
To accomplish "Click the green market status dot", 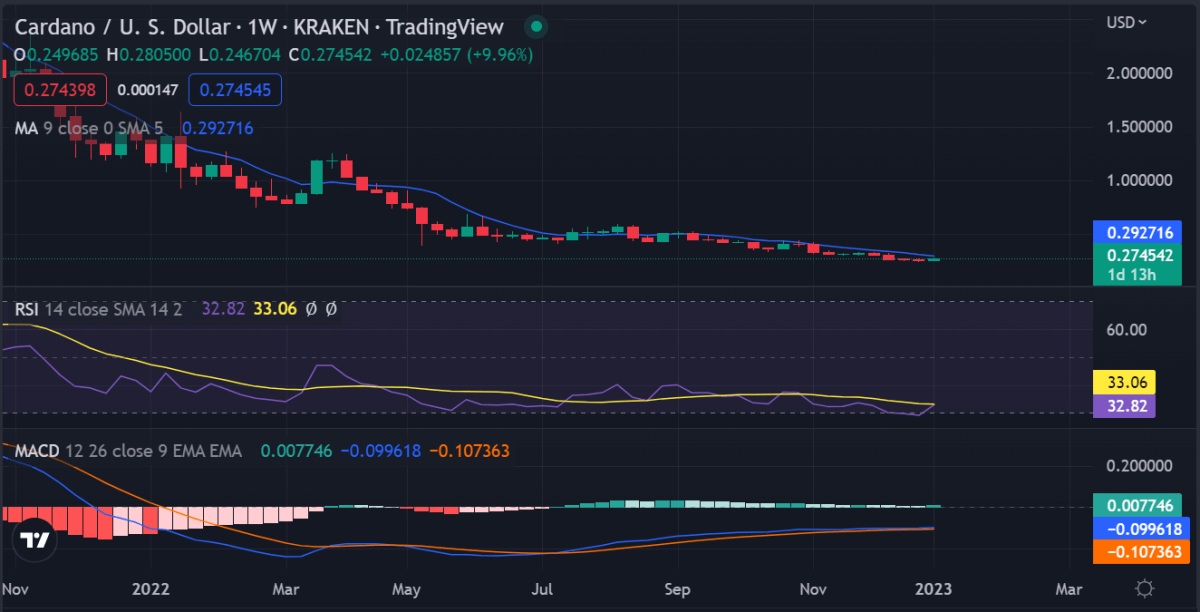I will click(537, 27).
